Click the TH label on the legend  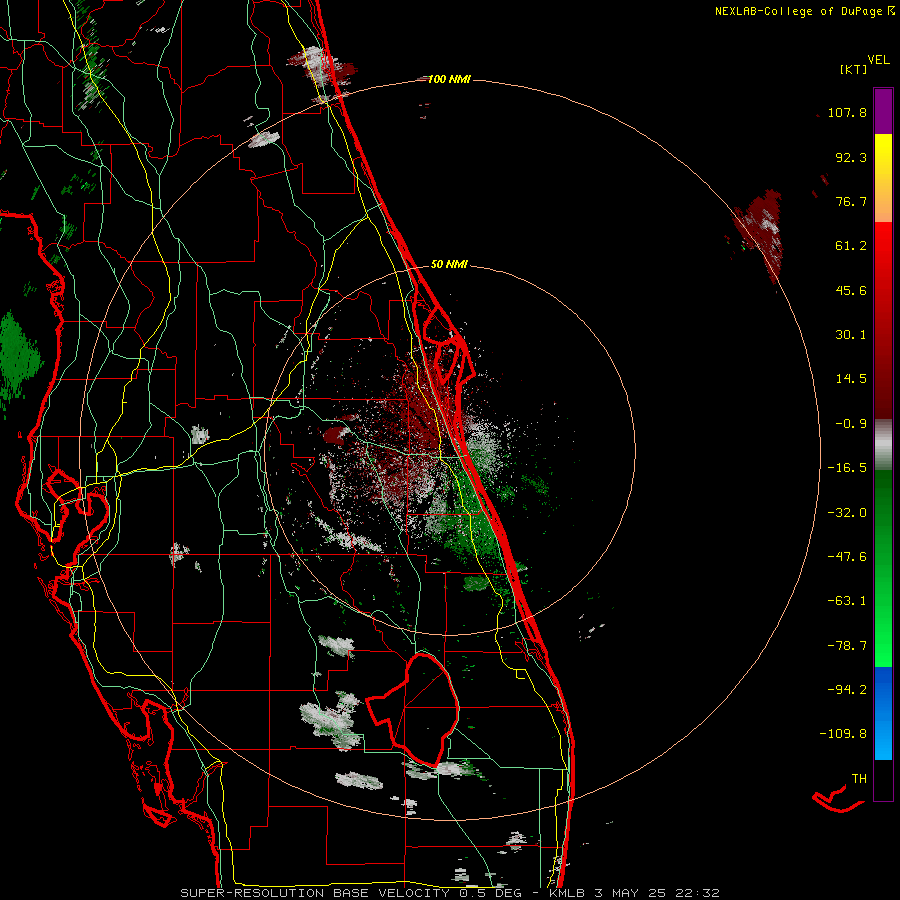859,779
